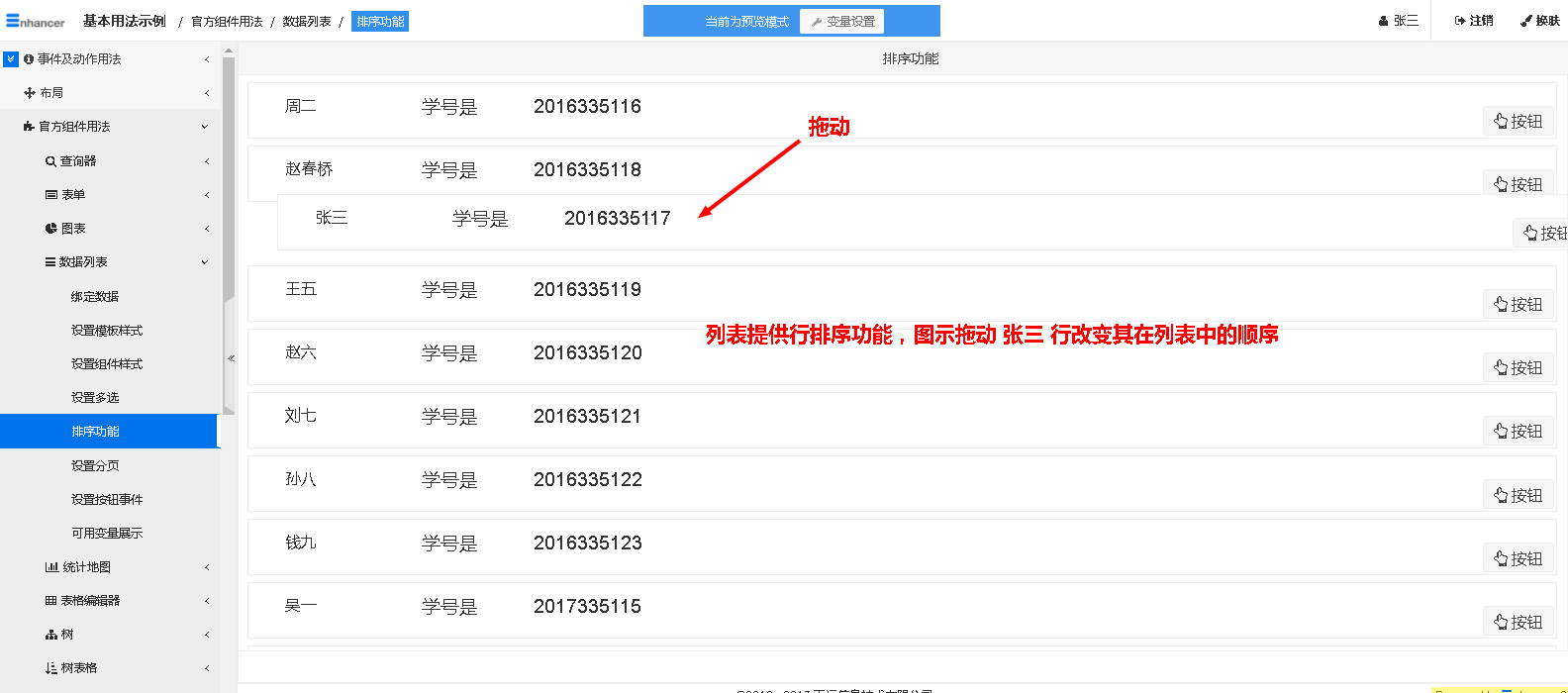Collapse the 官方组件用法 section

[205, 127]
